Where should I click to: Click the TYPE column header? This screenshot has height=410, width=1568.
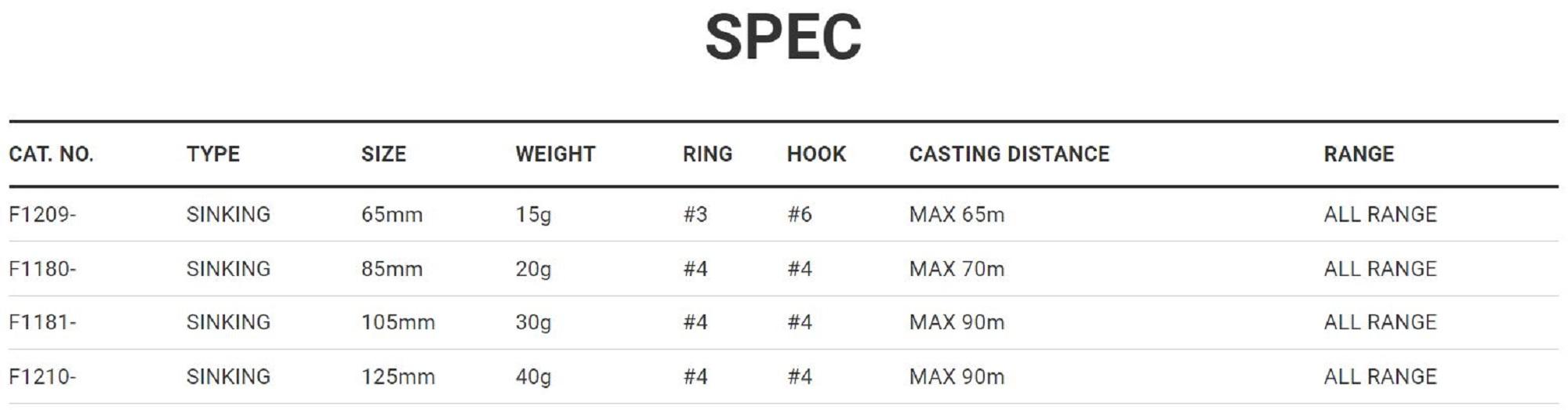pos(213,154)
